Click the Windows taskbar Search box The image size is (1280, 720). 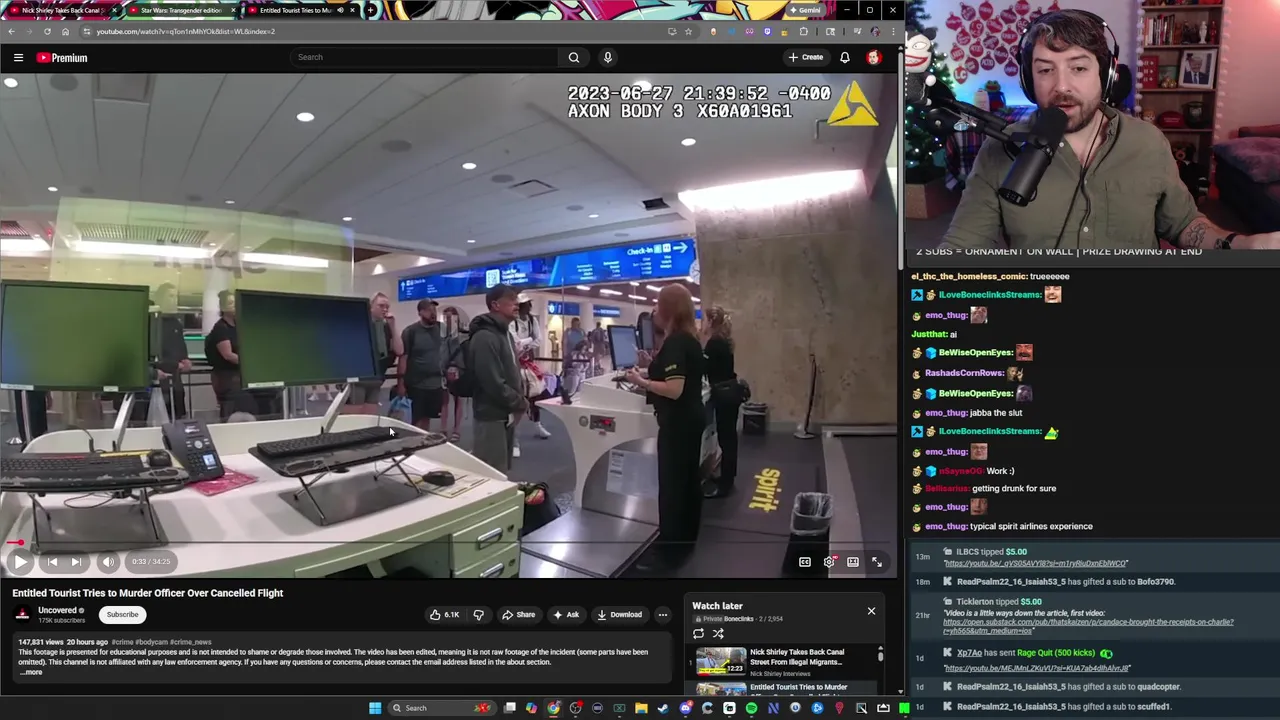pos(440,708)
